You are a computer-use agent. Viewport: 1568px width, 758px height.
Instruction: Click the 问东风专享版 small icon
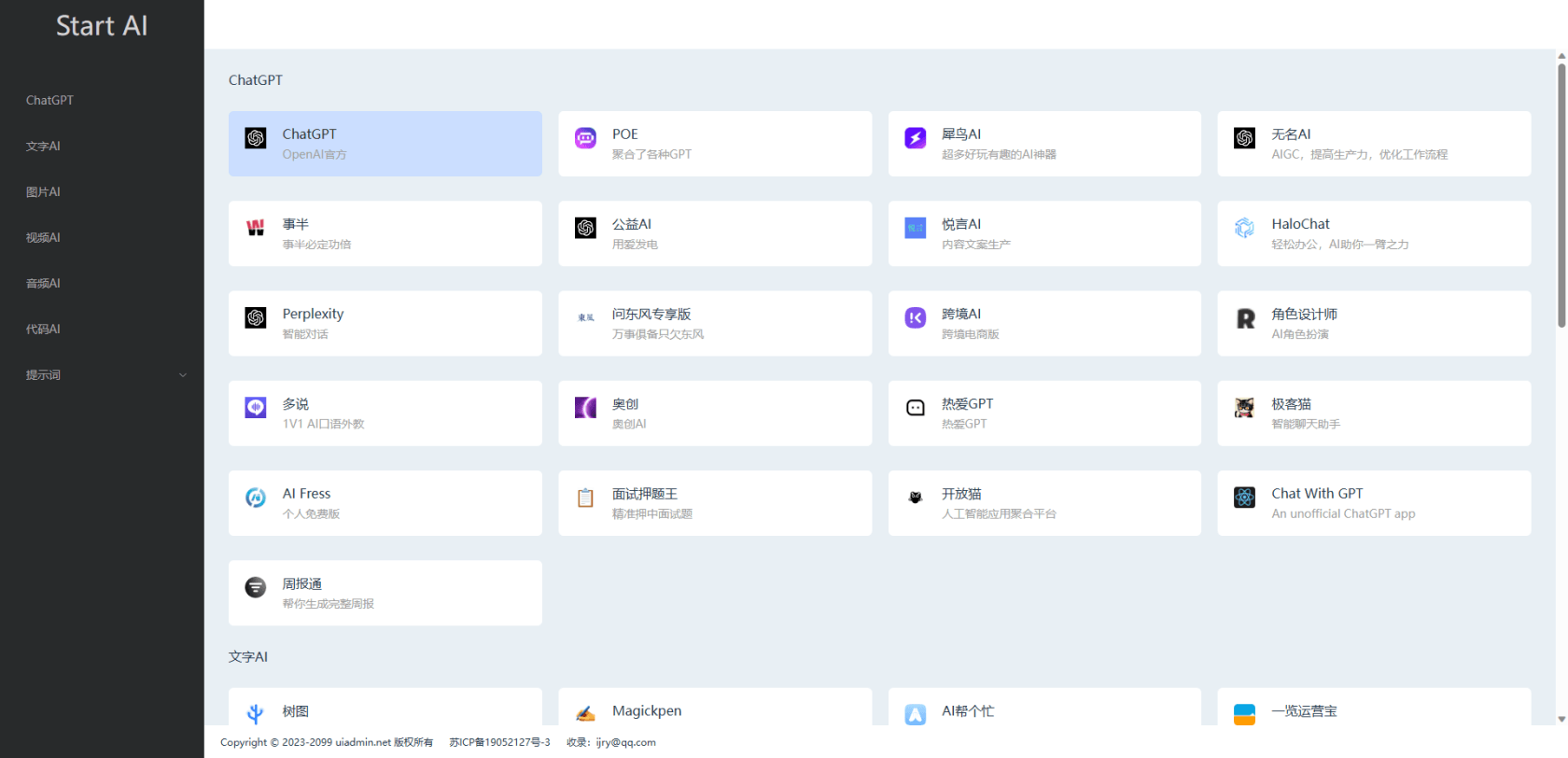click(x=585, y=317)
